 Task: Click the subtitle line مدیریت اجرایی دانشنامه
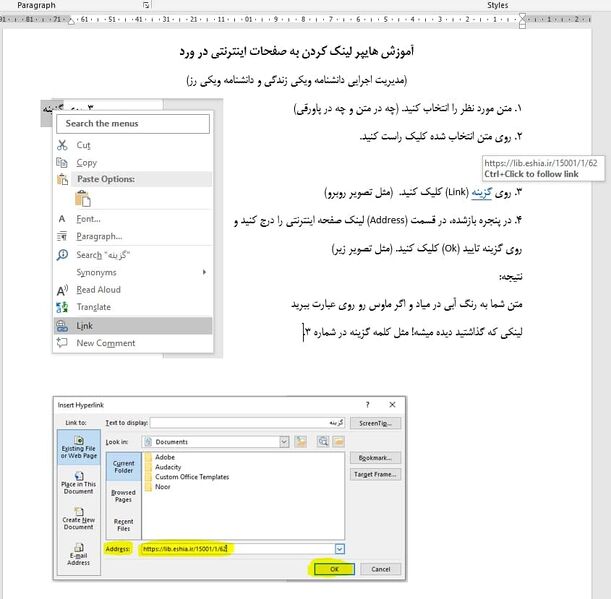pyautogui.click(x=297, y=81)
